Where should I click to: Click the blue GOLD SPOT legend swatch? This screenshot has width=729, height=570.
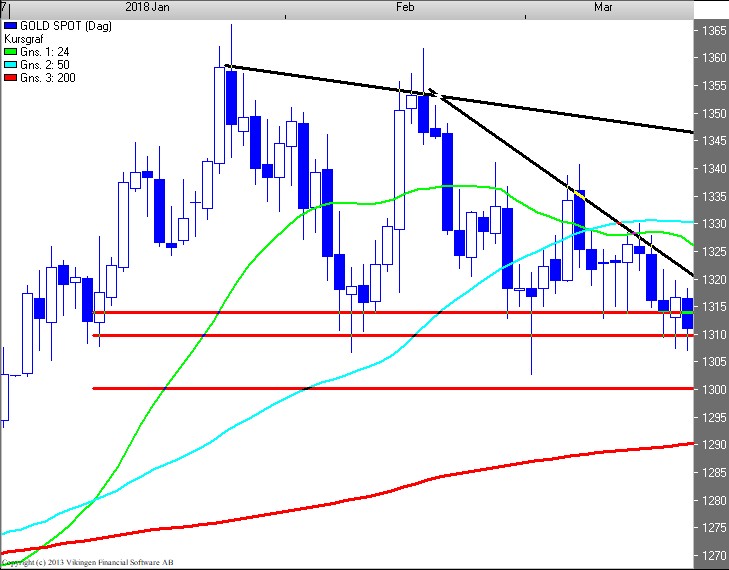pos(10,23)
